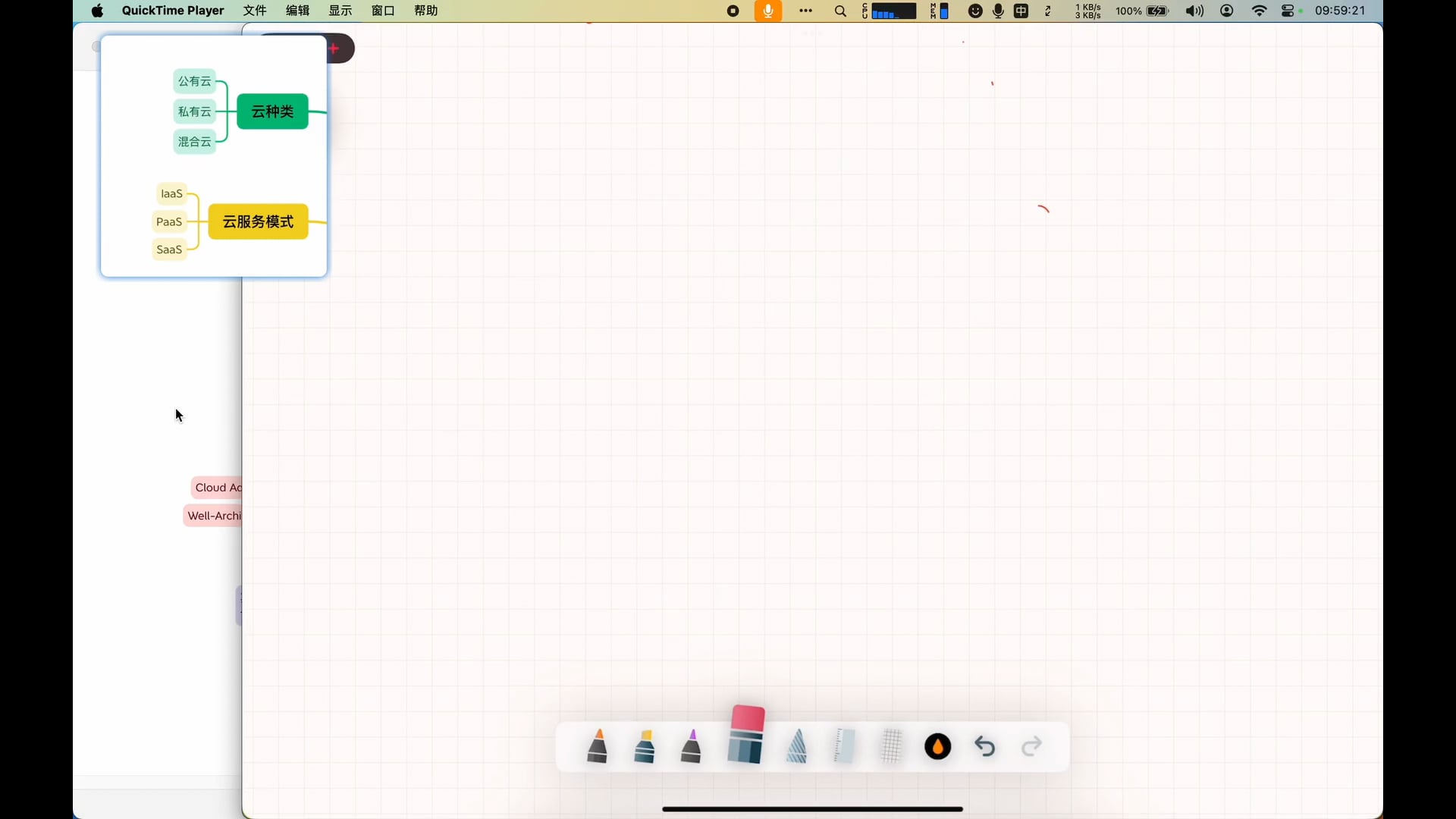Click the 云种类 mind map node
Image resolution: width=1456 pixels, height=819 pixels.
[272, 111]
